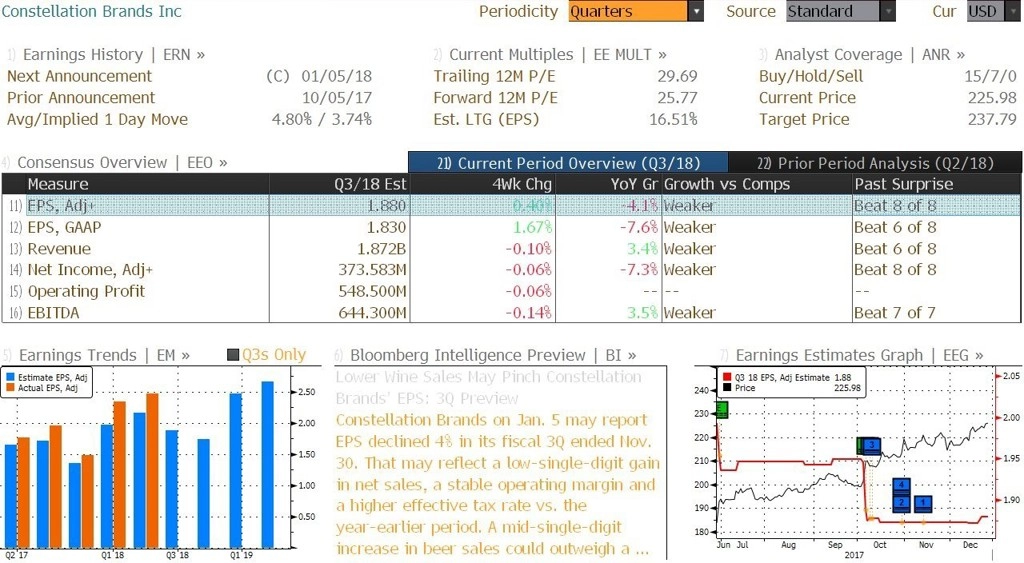Select the EBITDA measure row

(511, 313)
